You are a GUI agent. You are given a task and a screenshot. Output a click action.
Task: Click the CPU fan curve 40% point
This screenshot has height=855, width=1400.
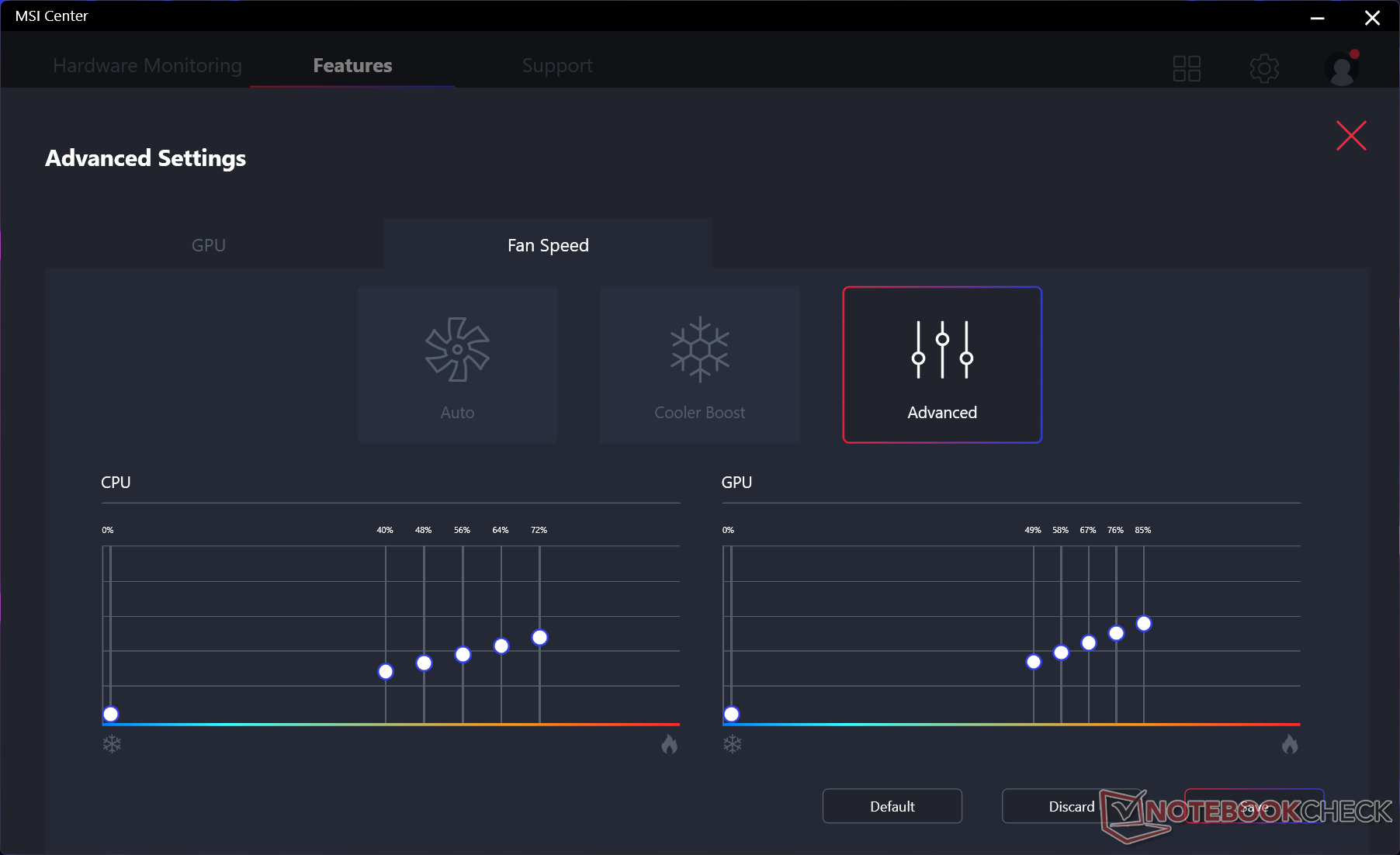[x=386, y=672]
